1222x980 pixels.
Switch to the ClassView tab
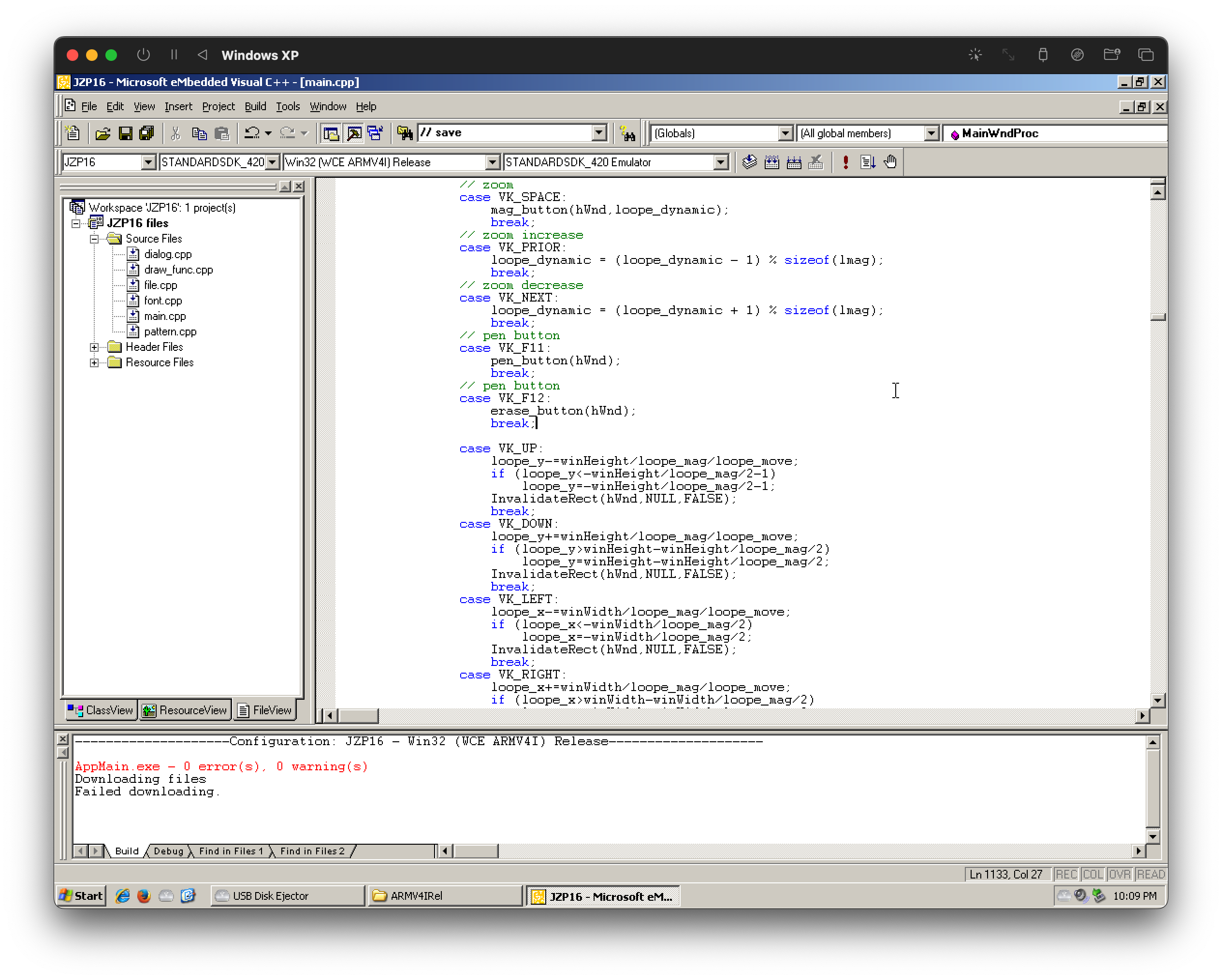point(102,710)
